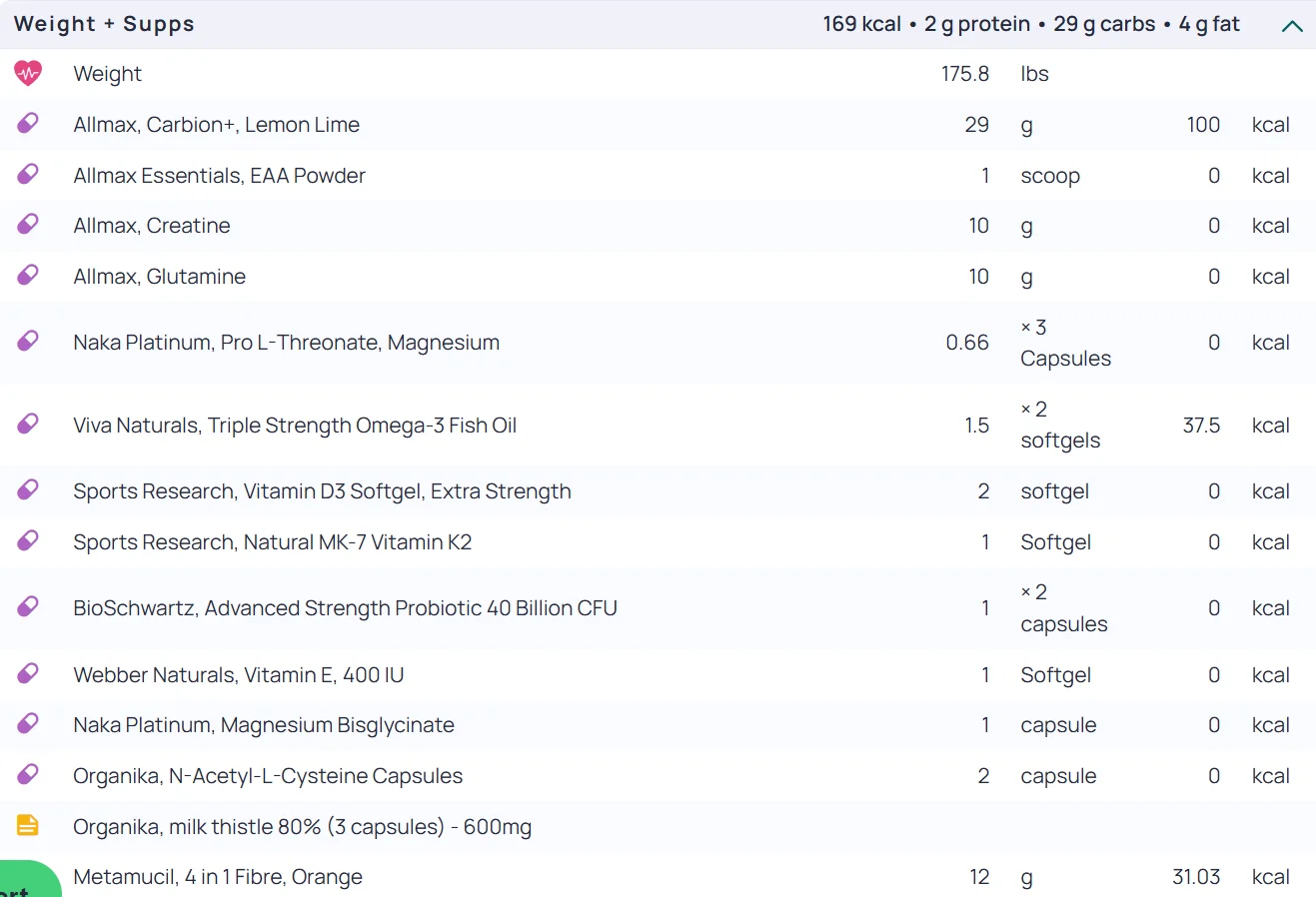Click the yellow note icon for milk thistle
Viewport: 1316px width, 897px height.
coord(28,826)
